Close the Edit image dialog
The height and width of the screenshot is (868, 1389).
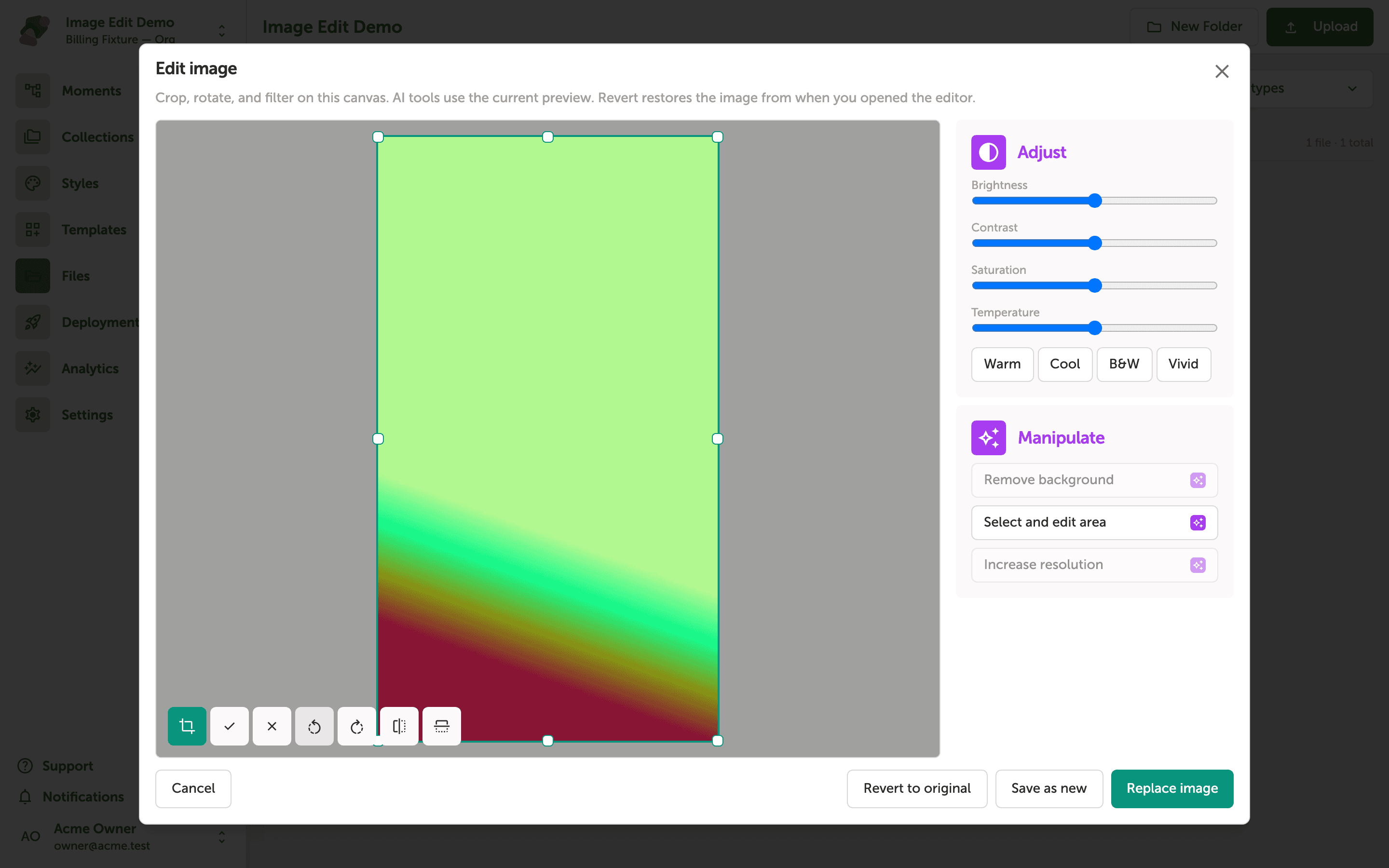point(1221,71)
